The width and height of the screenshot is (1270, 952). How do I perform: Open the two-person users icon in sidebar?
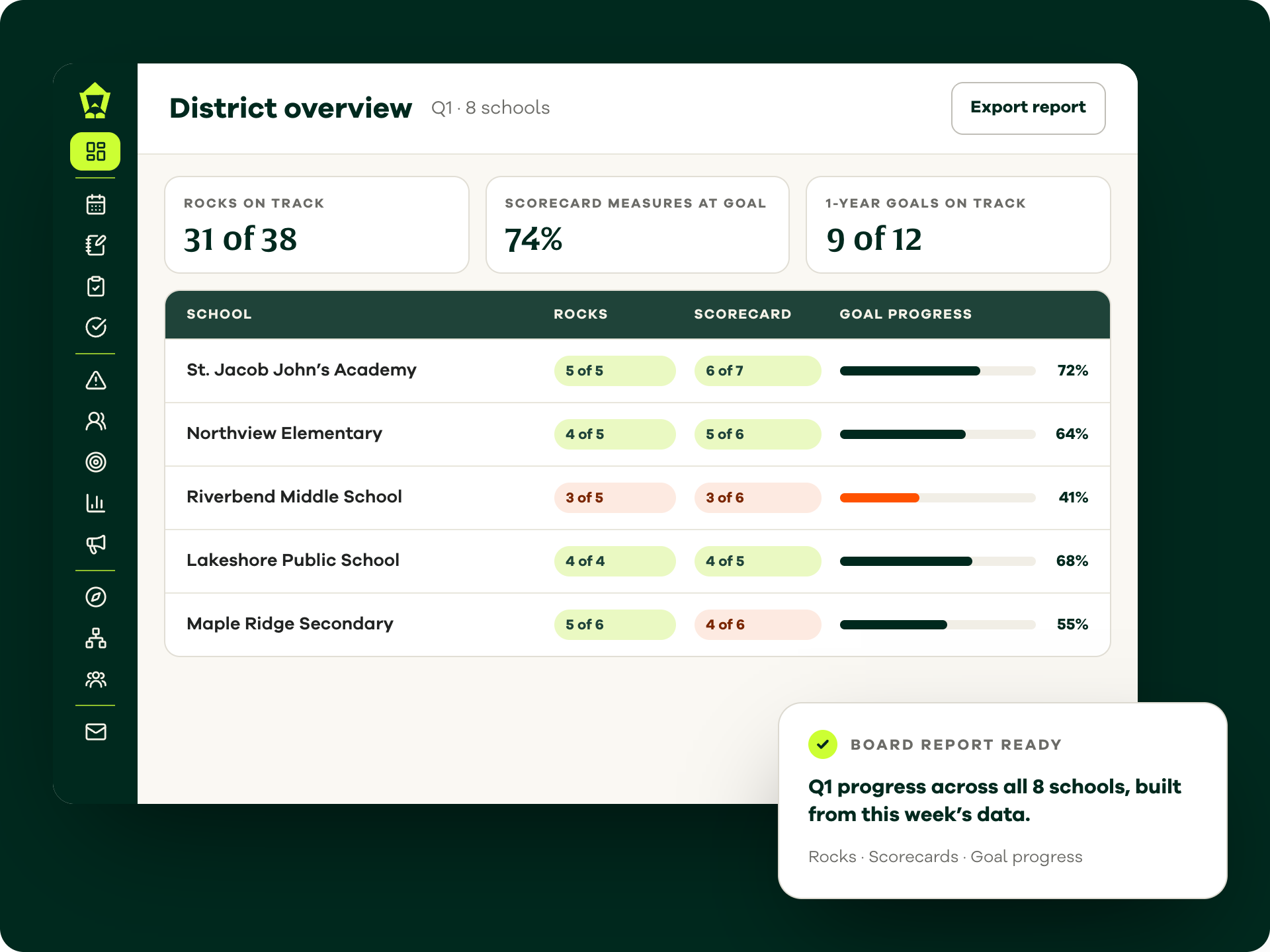[96, 421]
